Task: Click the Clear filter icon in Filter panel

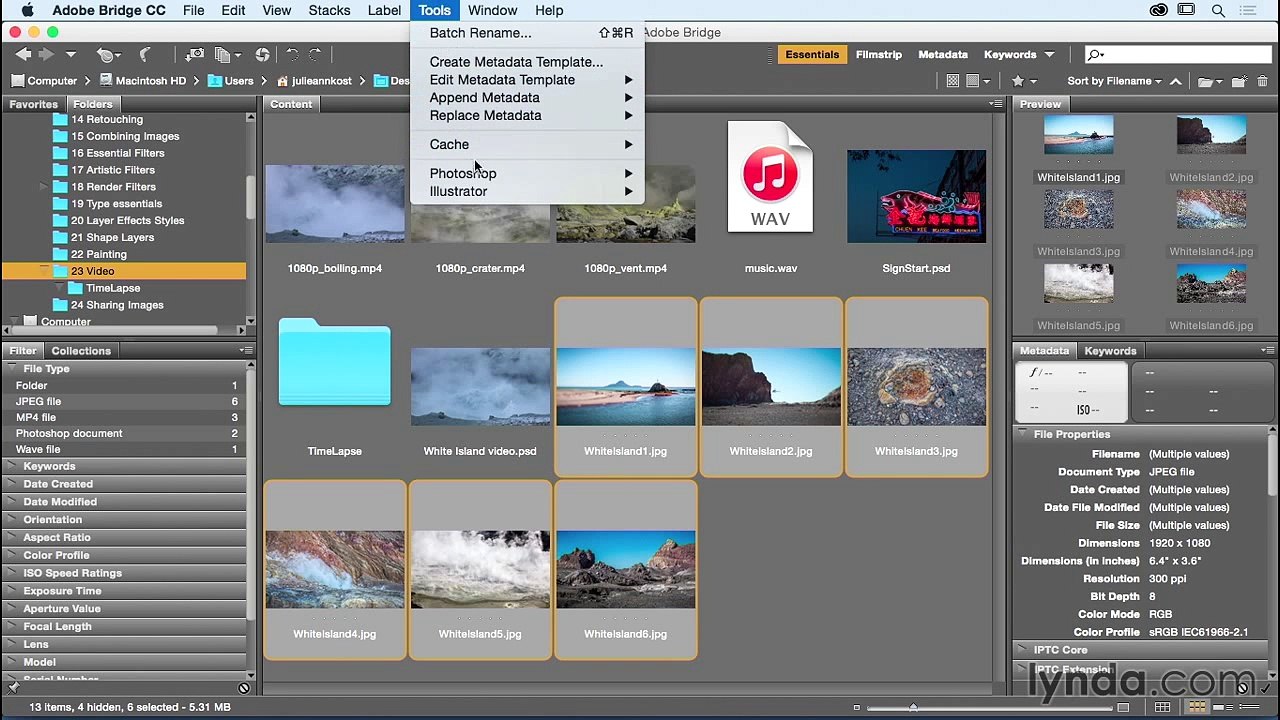Action: click(244, 688)
